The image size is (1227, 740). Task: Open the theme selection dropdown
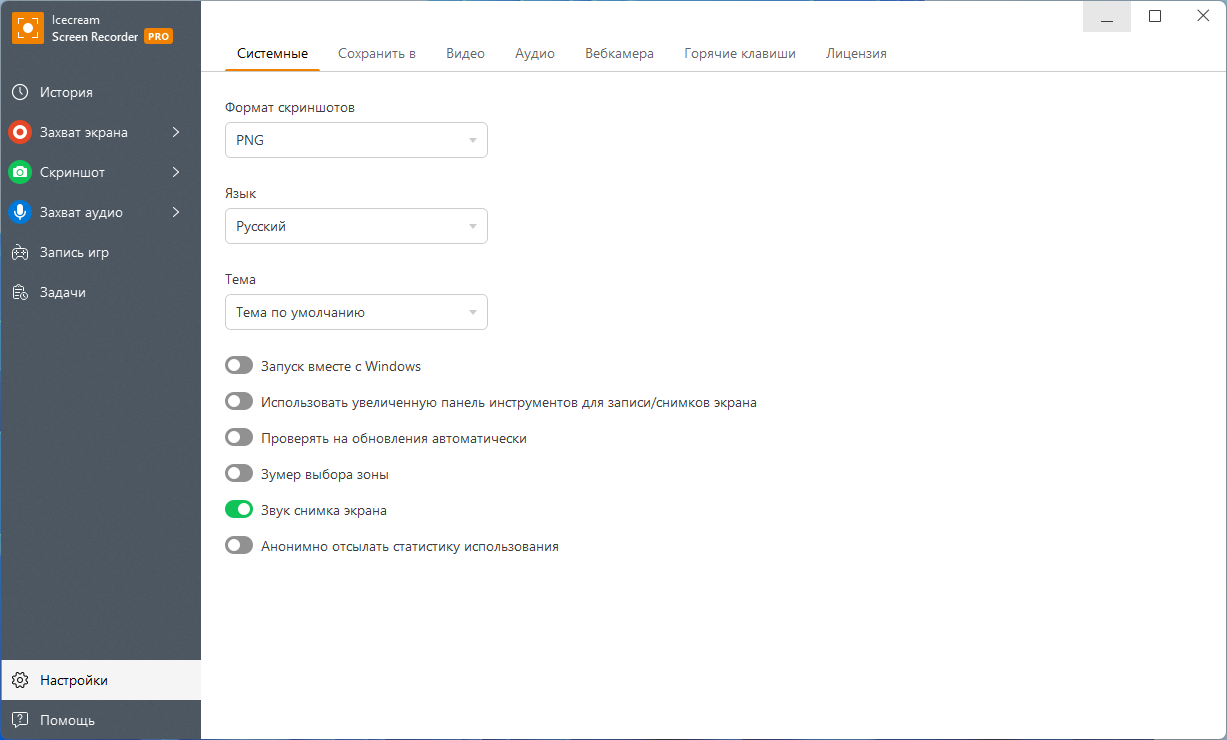pos(356,312)
